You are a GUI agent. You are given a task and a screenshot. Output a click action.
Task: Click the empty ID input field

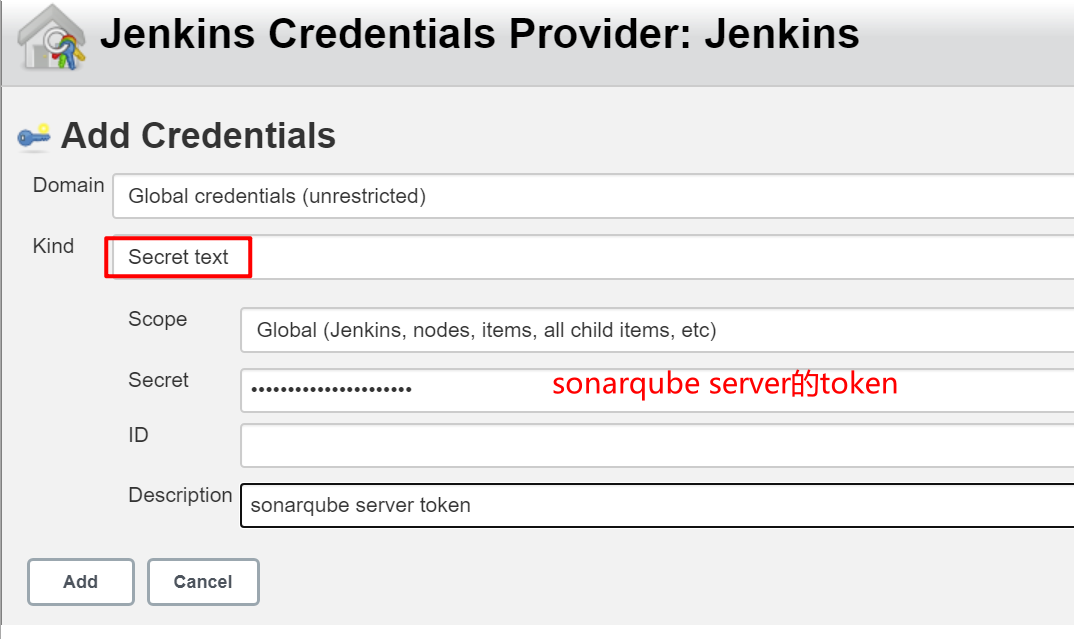[500, 444]
